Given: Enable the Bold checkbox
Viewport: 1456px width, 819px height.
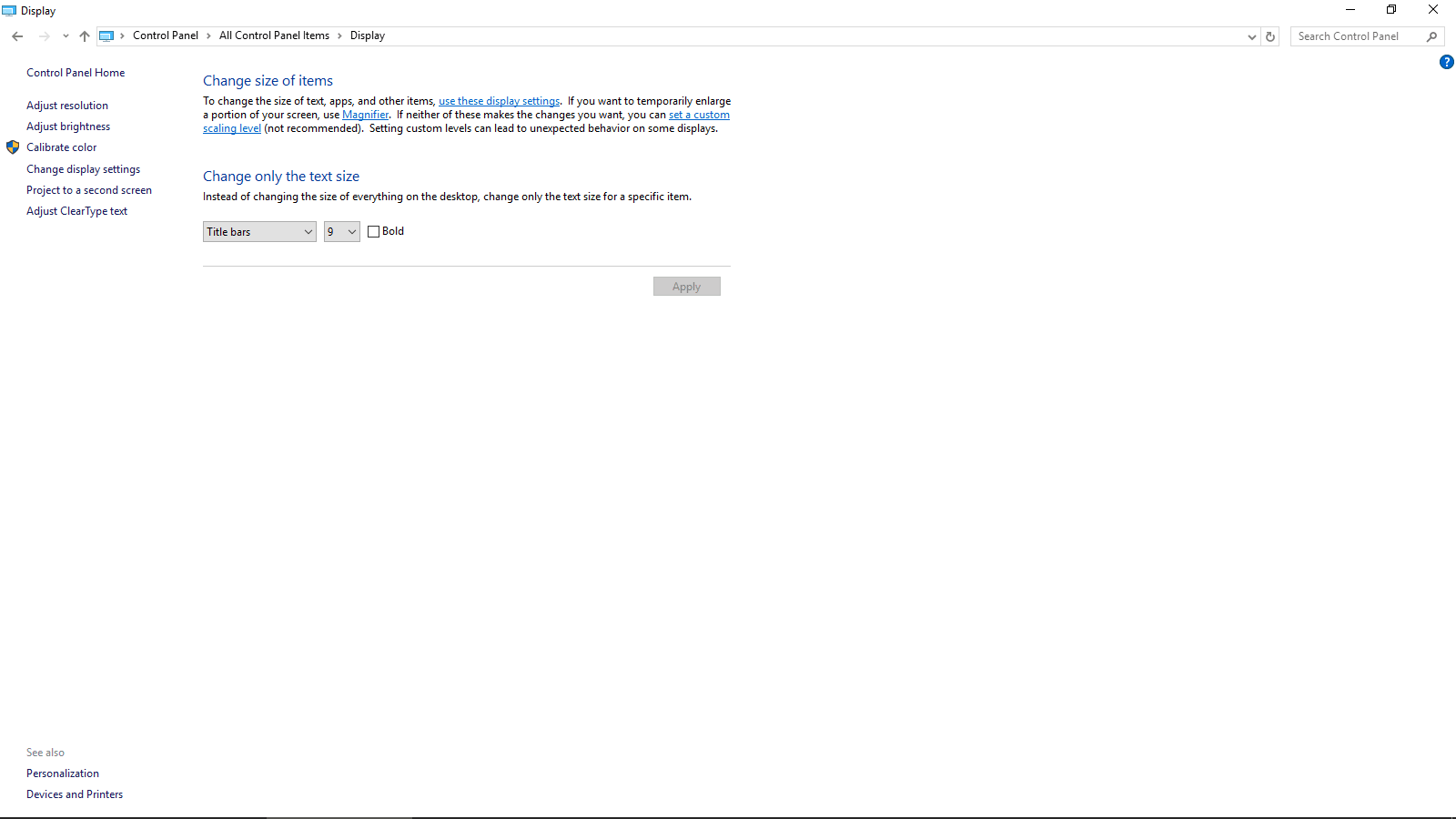Looking at the screenshot, I should click(373, 232).
